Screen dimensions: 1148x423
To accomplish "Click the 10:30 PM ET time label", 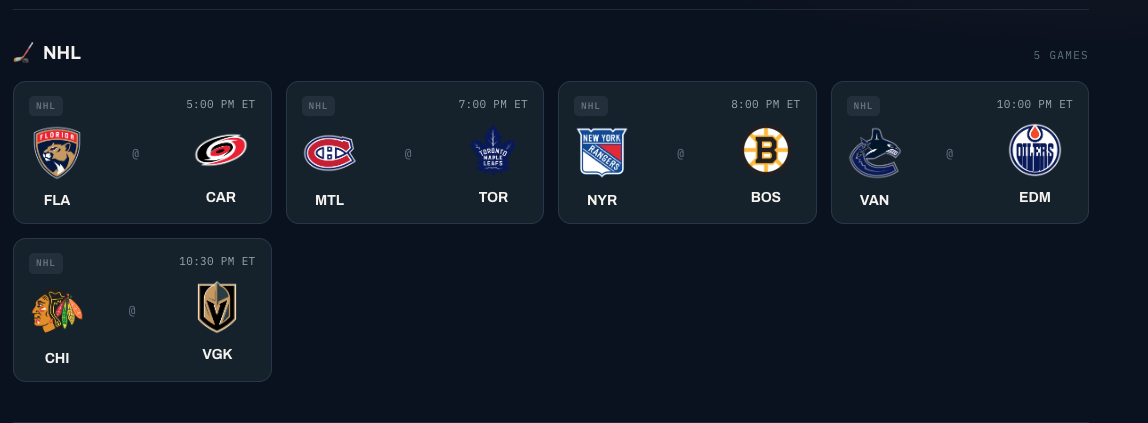I will [x=217, y=261].
